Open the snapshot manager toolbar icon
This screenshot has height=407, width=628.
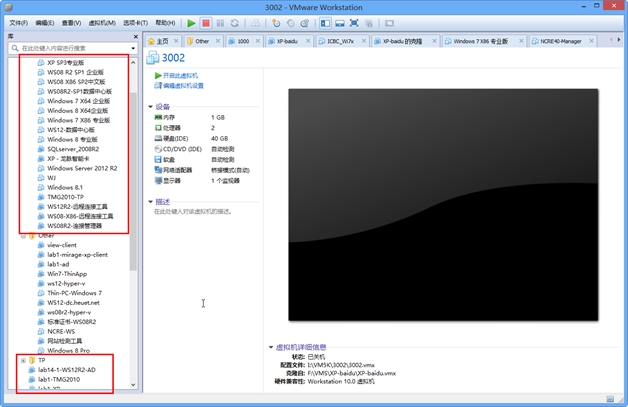[305, 23]
